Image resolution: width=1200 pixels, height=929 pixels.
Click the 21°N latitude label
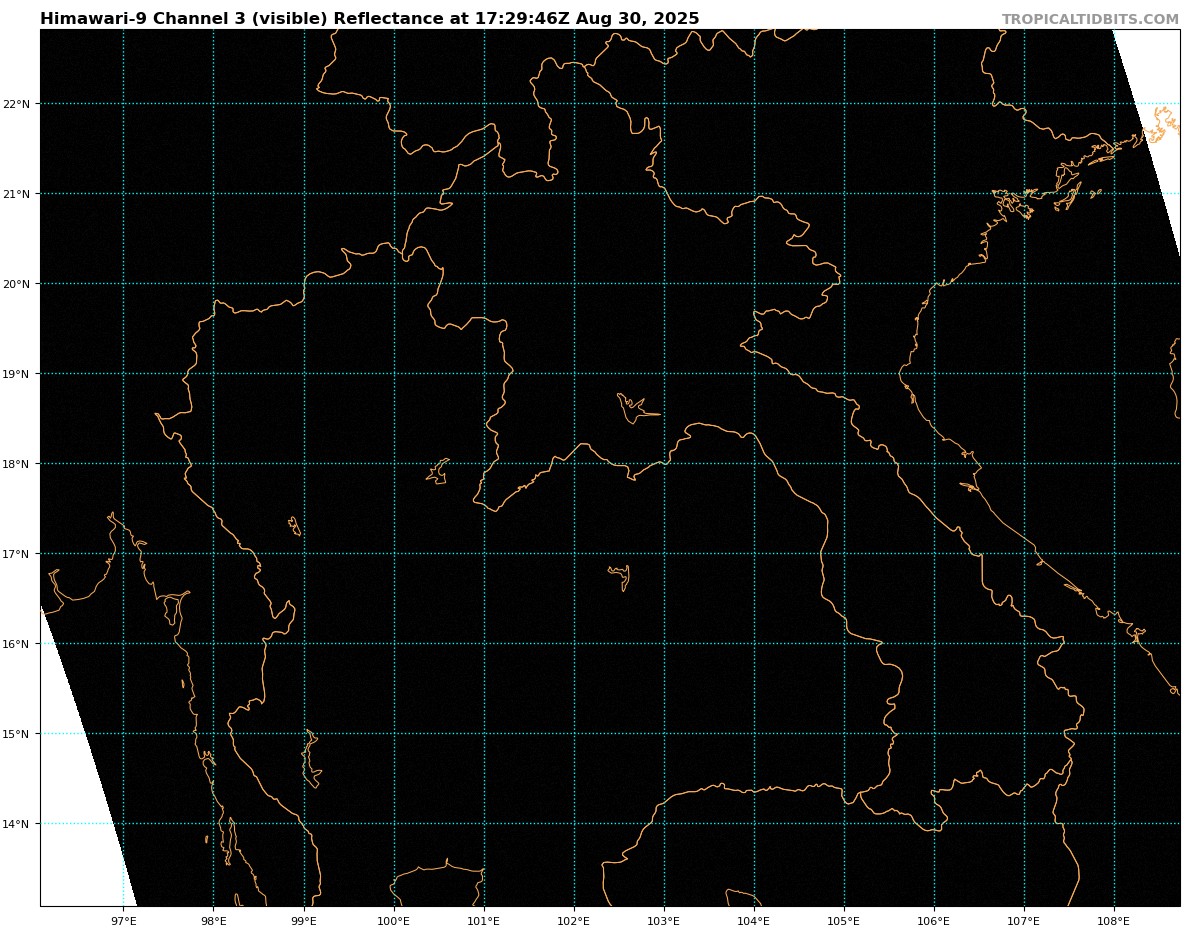[x=17, y=194]
